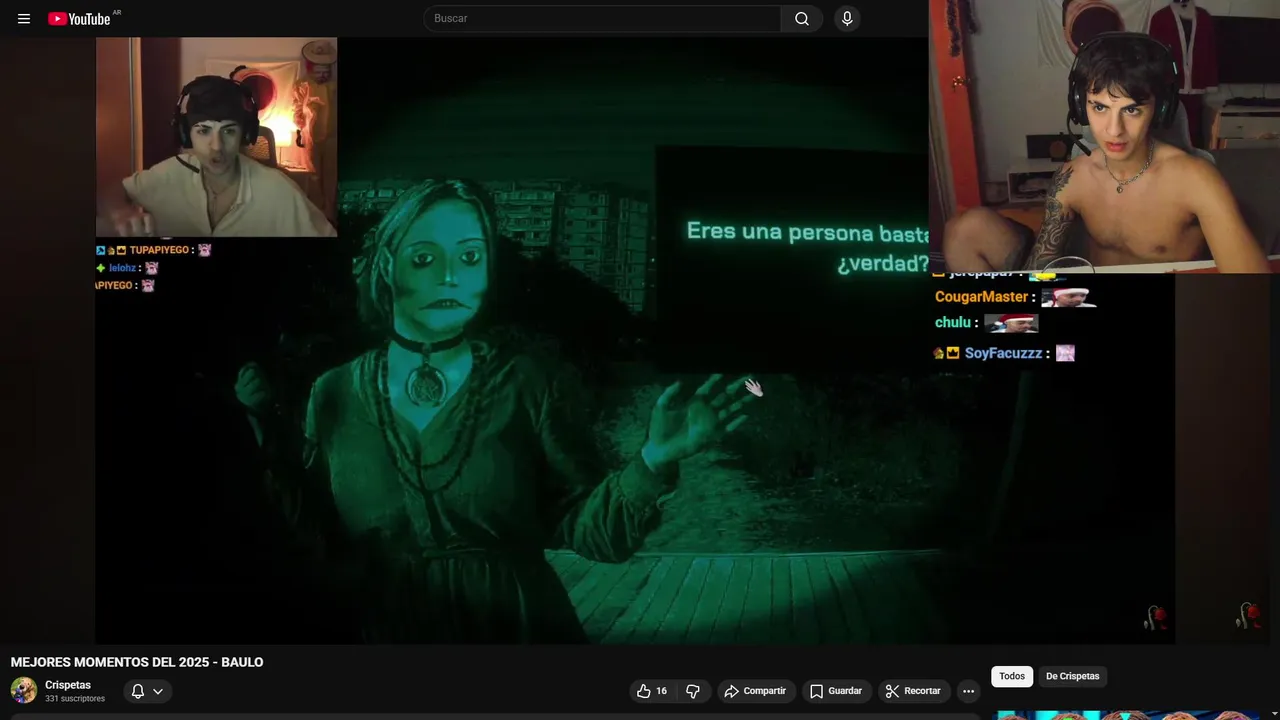Select the Todos filter chip

coord(1012,676)
